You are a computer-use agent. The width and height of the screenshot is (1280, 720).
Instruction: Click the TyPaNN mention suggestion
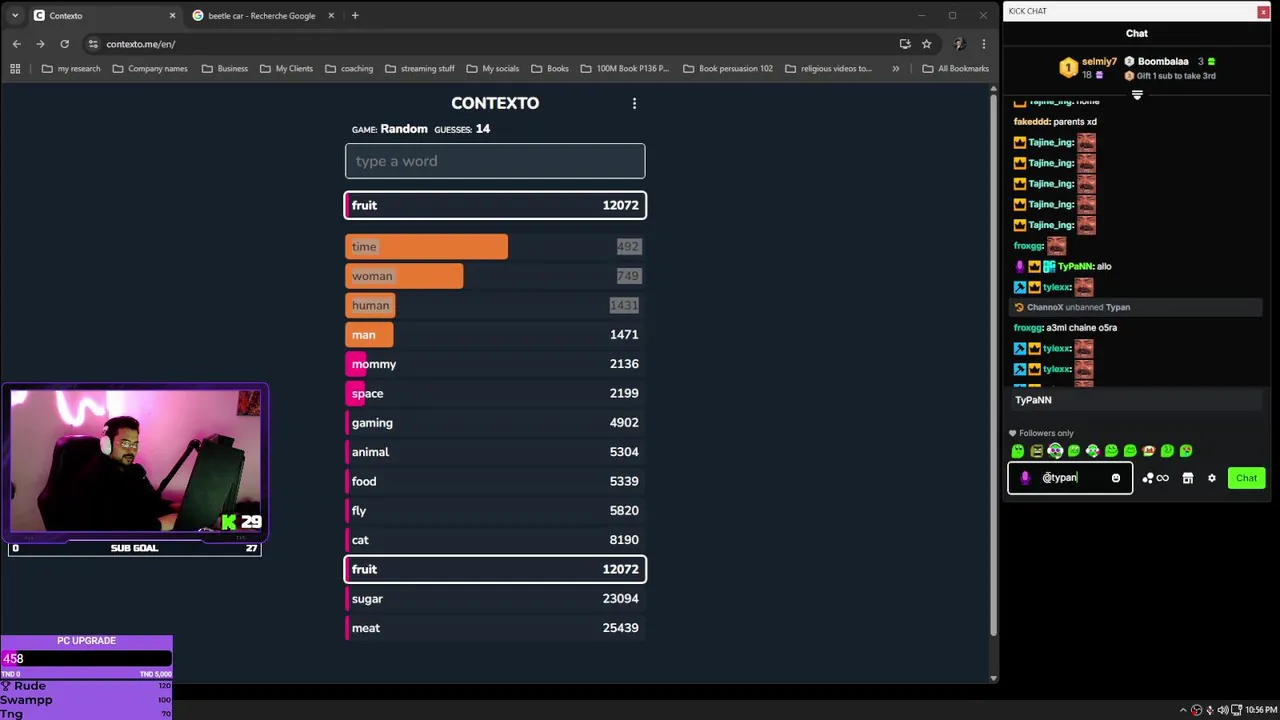pyautogui.click(x=1134, y=400)
